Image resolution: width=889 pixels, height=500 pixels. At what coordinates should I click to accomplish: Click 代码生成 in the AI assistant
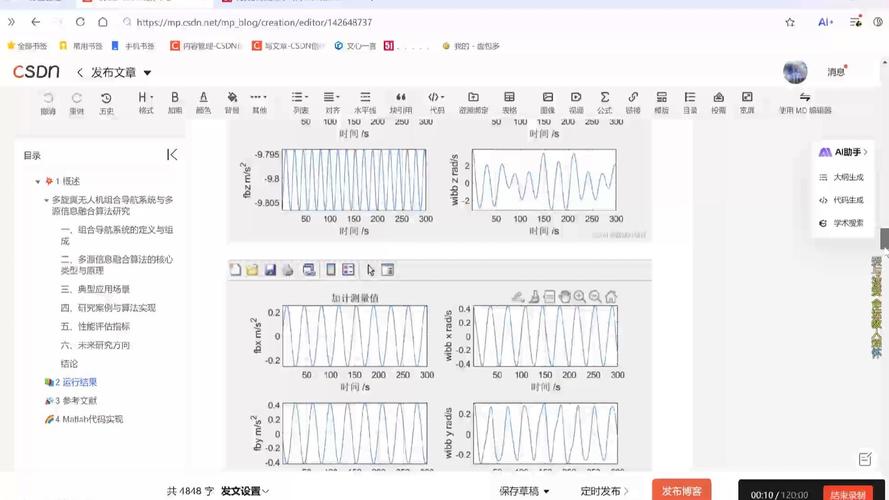click(x=841, y=200)
